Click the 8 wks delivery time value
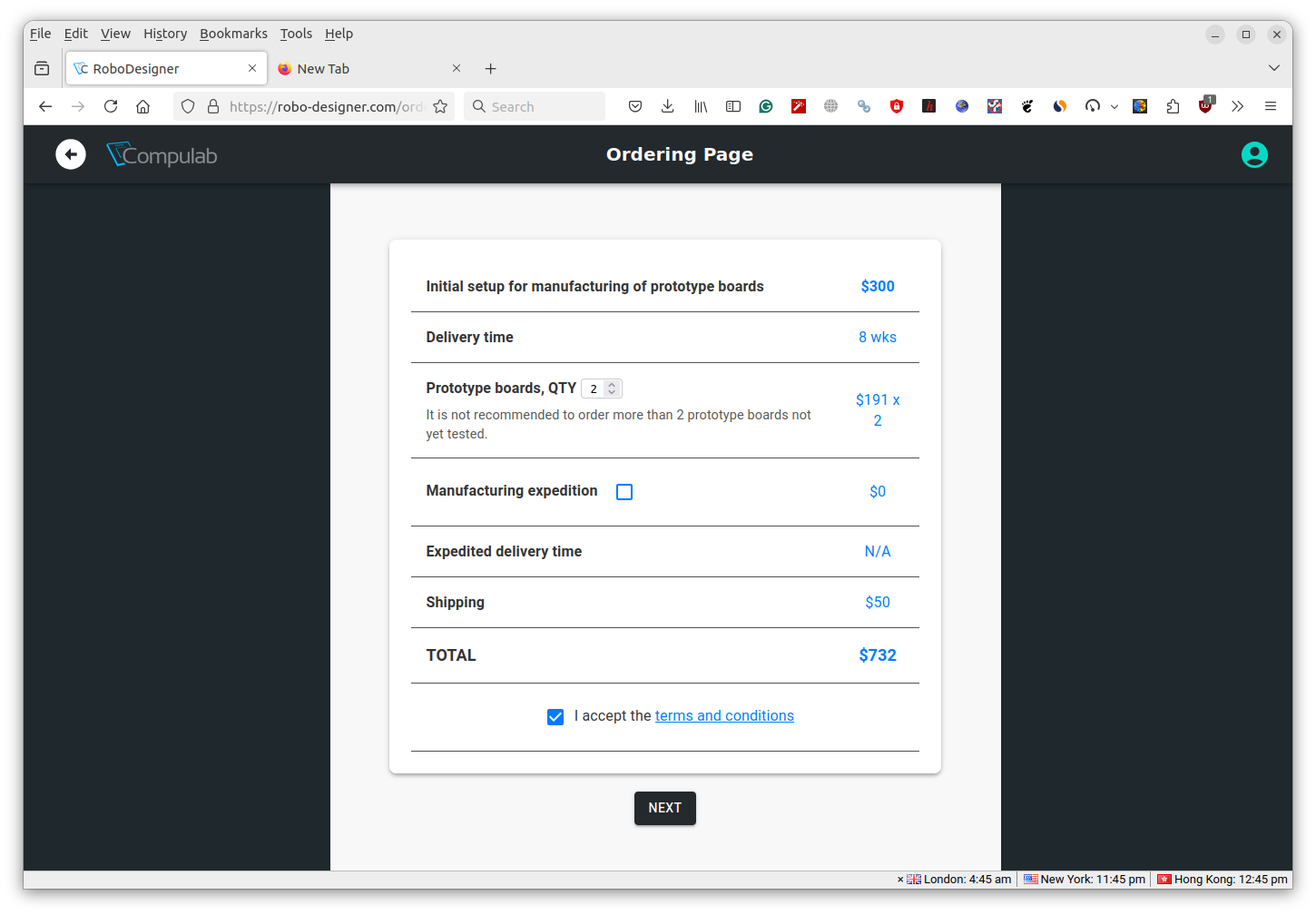This screenshot has width=1316, height=915. pyautogui.click(x=878, y=338)
